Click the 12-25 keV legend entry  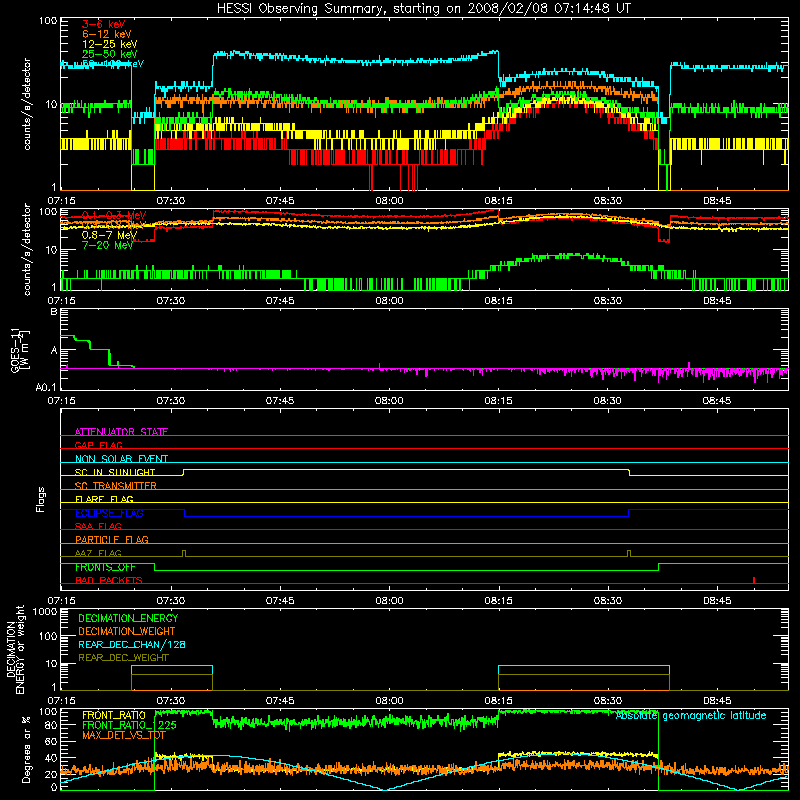click(x=110, y=44)
